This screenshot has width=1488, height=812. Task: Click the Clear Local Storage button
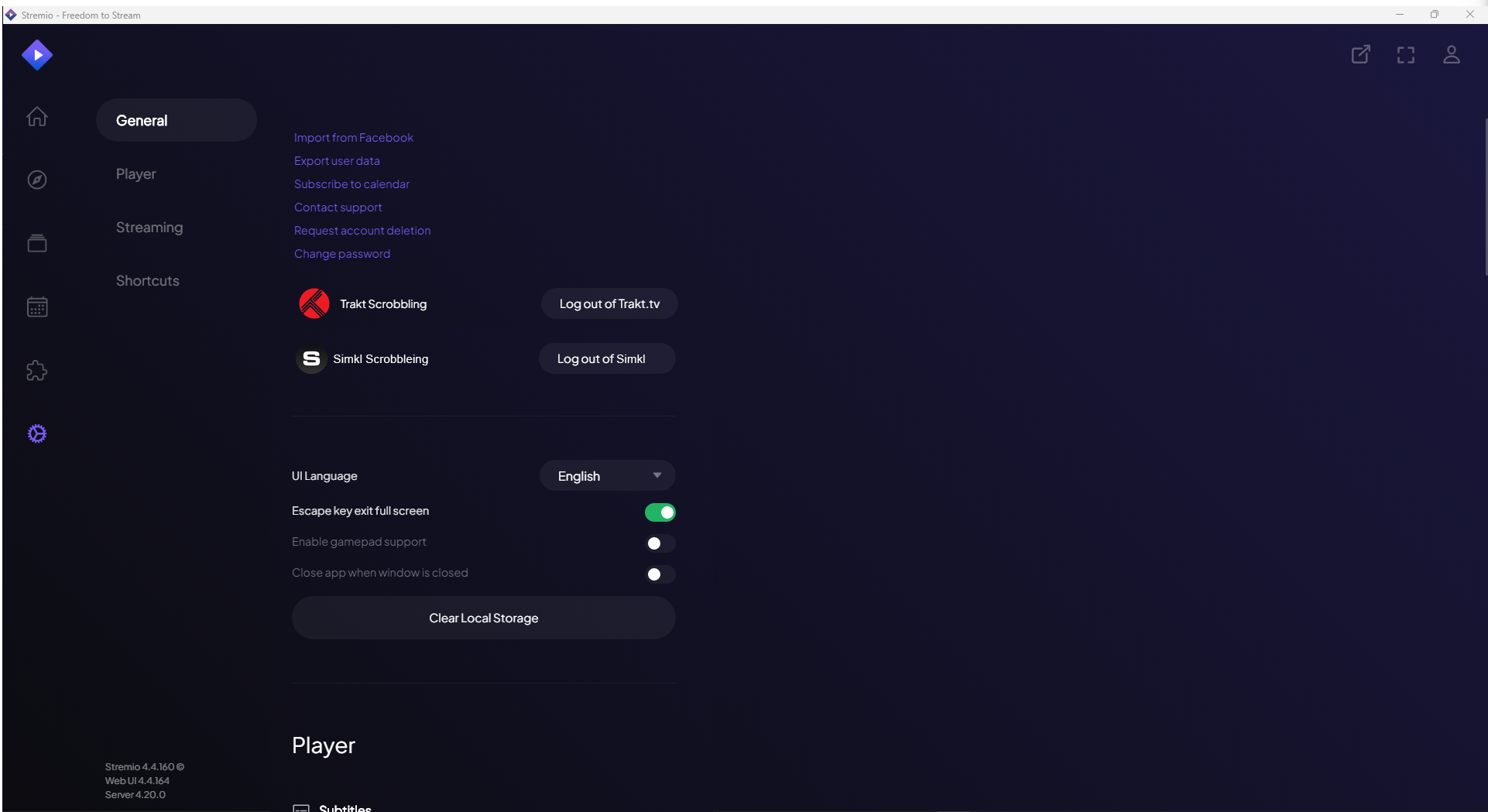pos(482,618)
